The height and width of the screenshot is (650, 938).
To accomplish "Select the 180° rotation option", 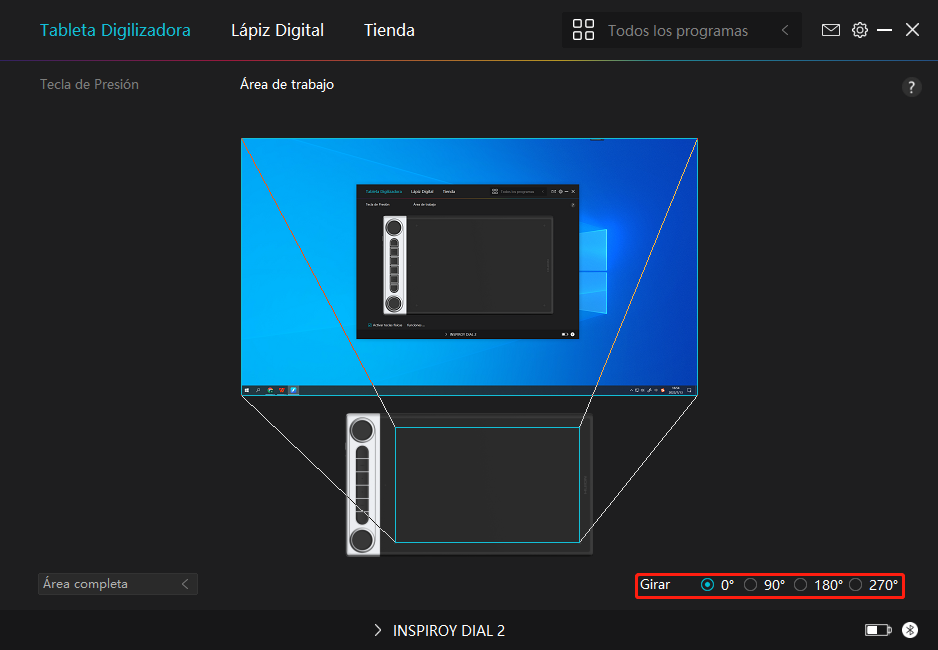I will 801,585.
